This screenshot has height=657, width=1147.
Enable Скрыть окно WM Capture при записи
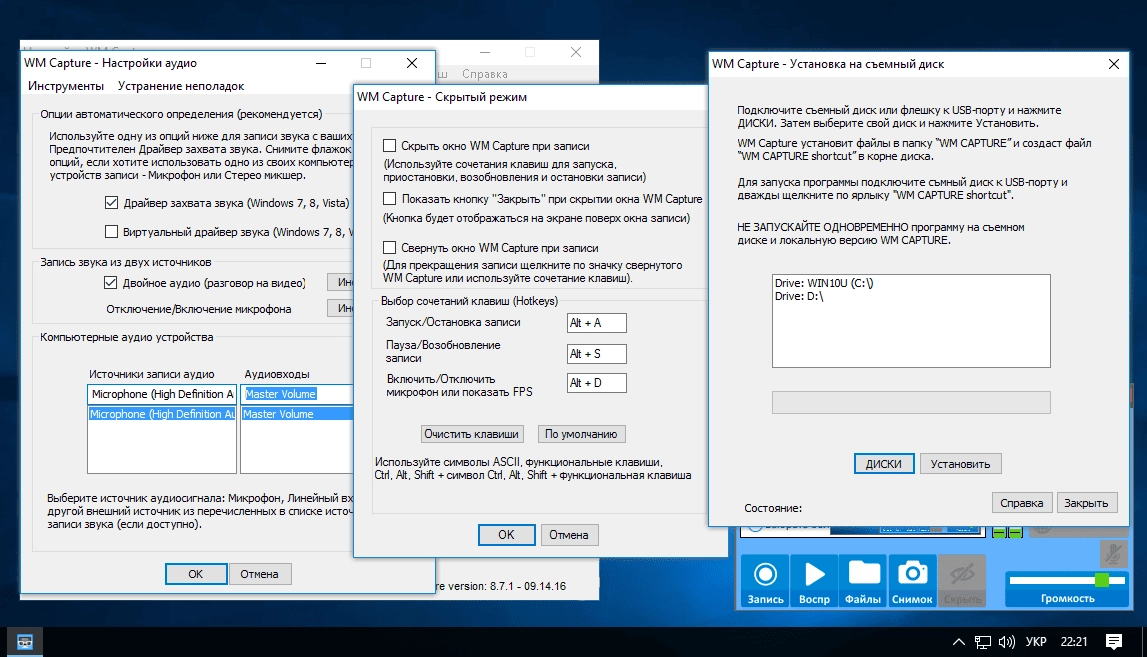coord(390,146)
